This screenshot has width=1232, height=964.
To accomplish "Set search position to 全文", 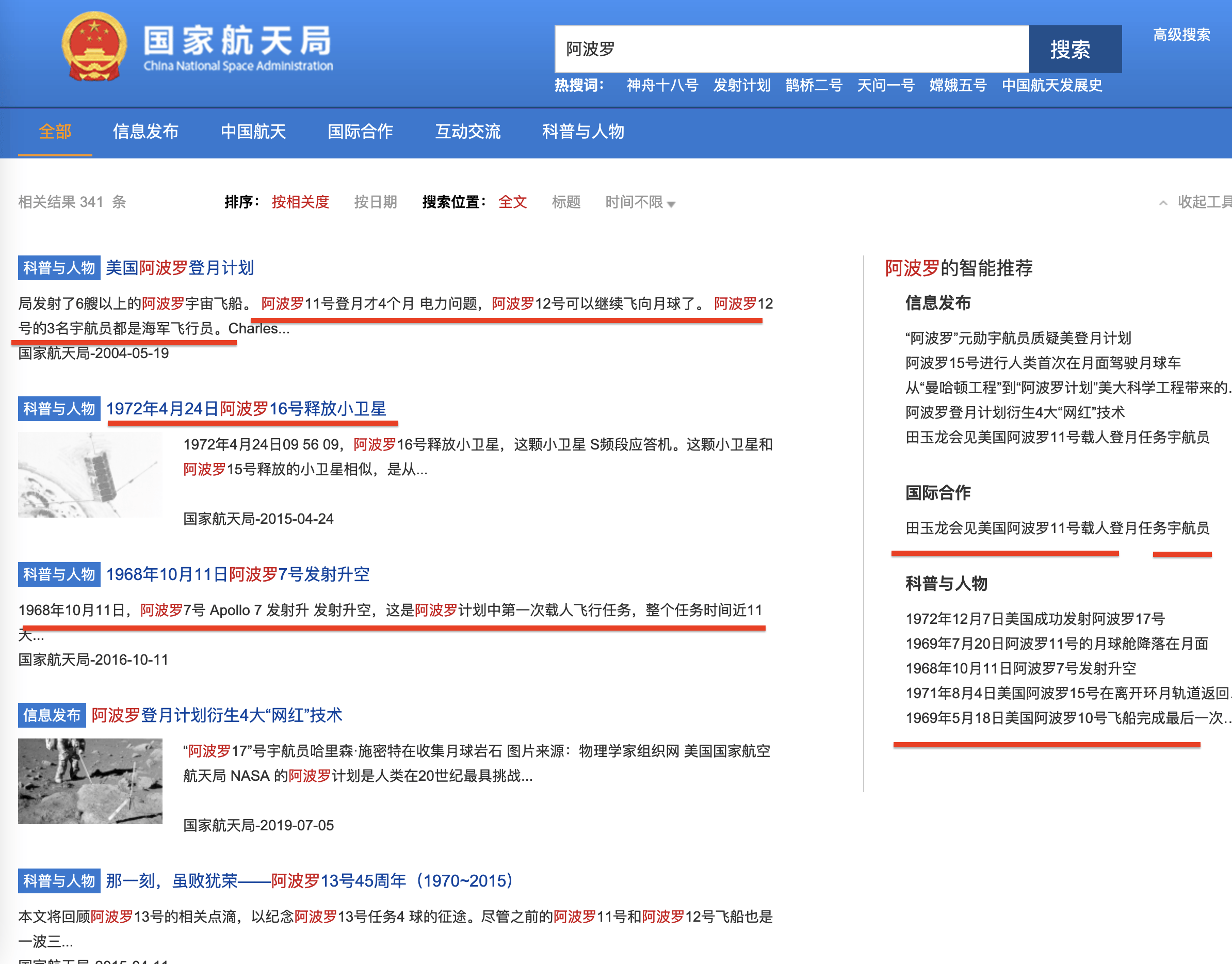I will coord(512,202).
